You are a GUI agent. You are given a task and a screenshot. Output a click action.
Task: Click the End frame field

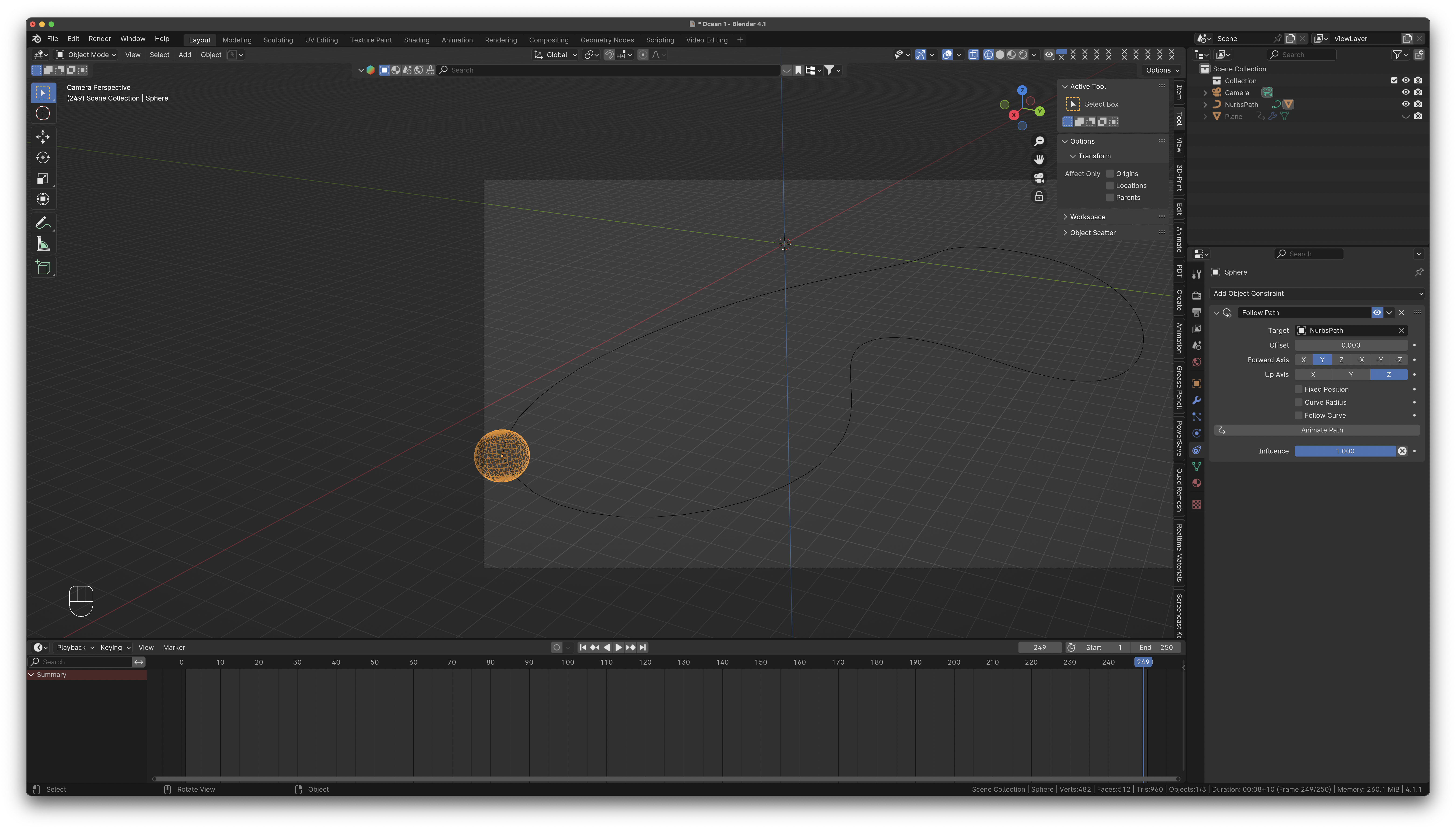pyautogui.click(x=1157, y=648)
